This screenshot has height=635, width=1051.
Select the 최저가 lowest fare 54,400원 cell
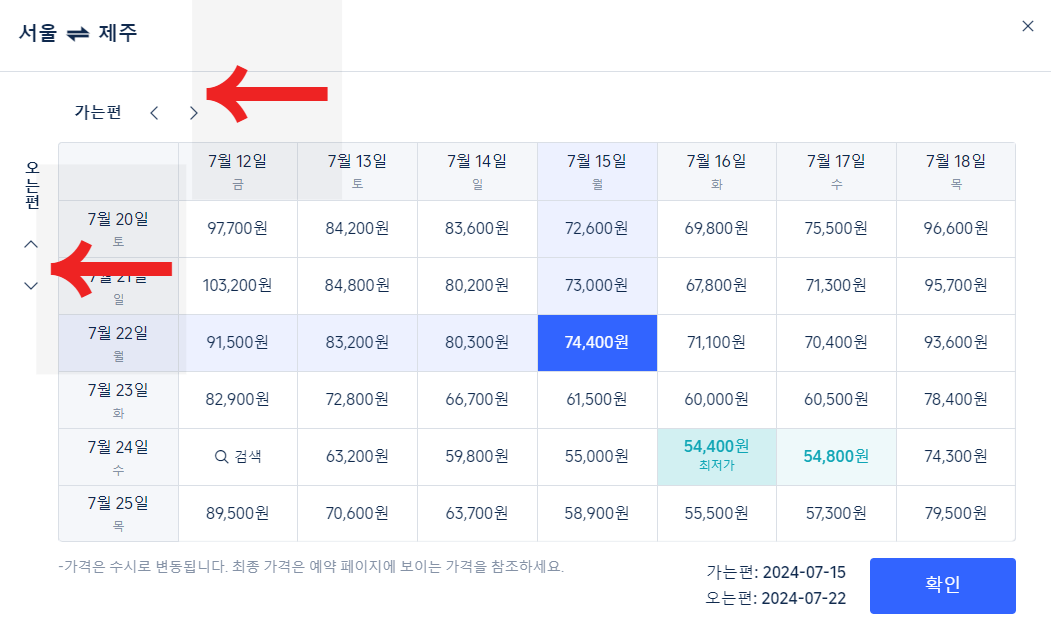click(716, 456)
